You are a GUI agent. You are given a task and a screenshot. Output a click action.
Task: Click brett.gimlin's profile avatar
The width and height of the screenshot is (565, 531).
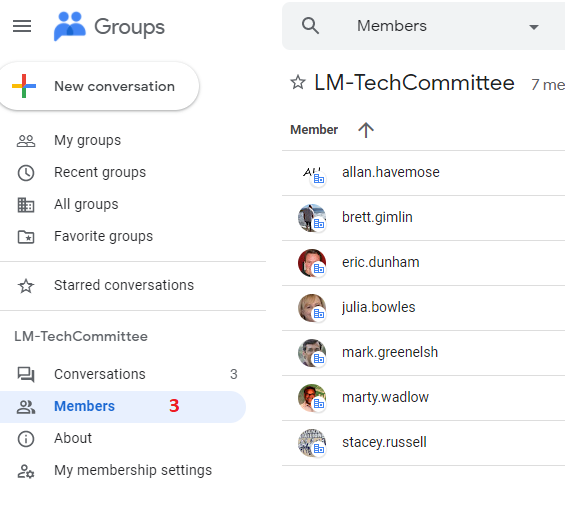pyautogui.click(x=312, y=218)
